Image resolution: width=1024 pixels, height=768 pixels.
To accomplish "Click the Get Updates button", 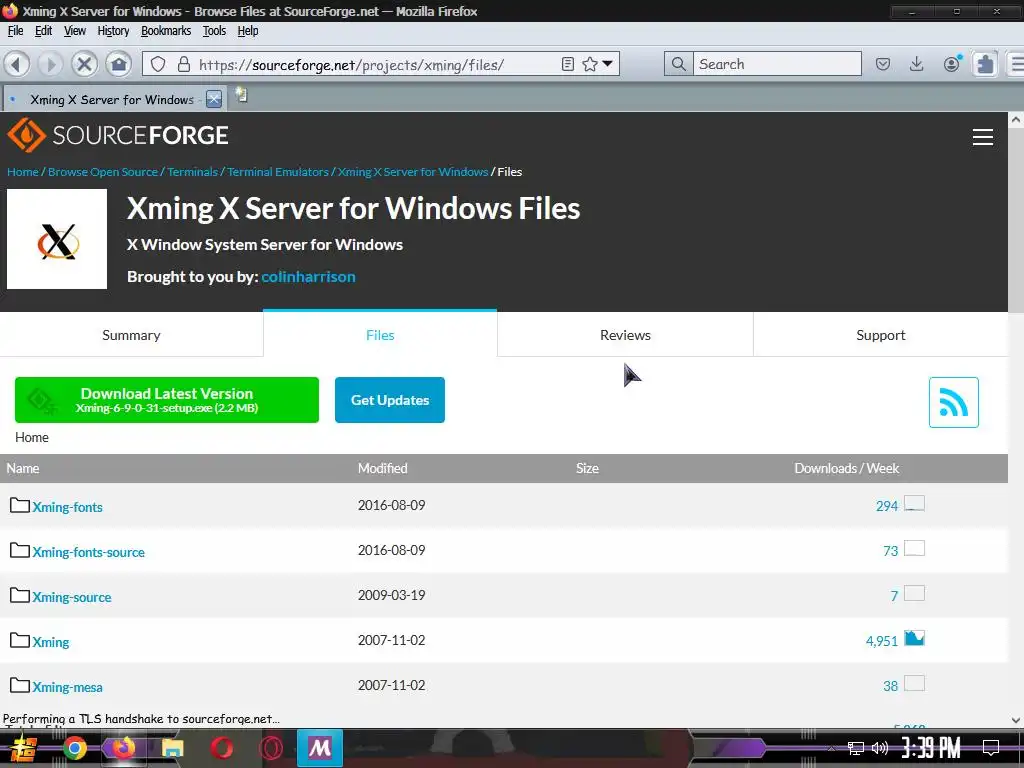I will click(x=390, y=400).
